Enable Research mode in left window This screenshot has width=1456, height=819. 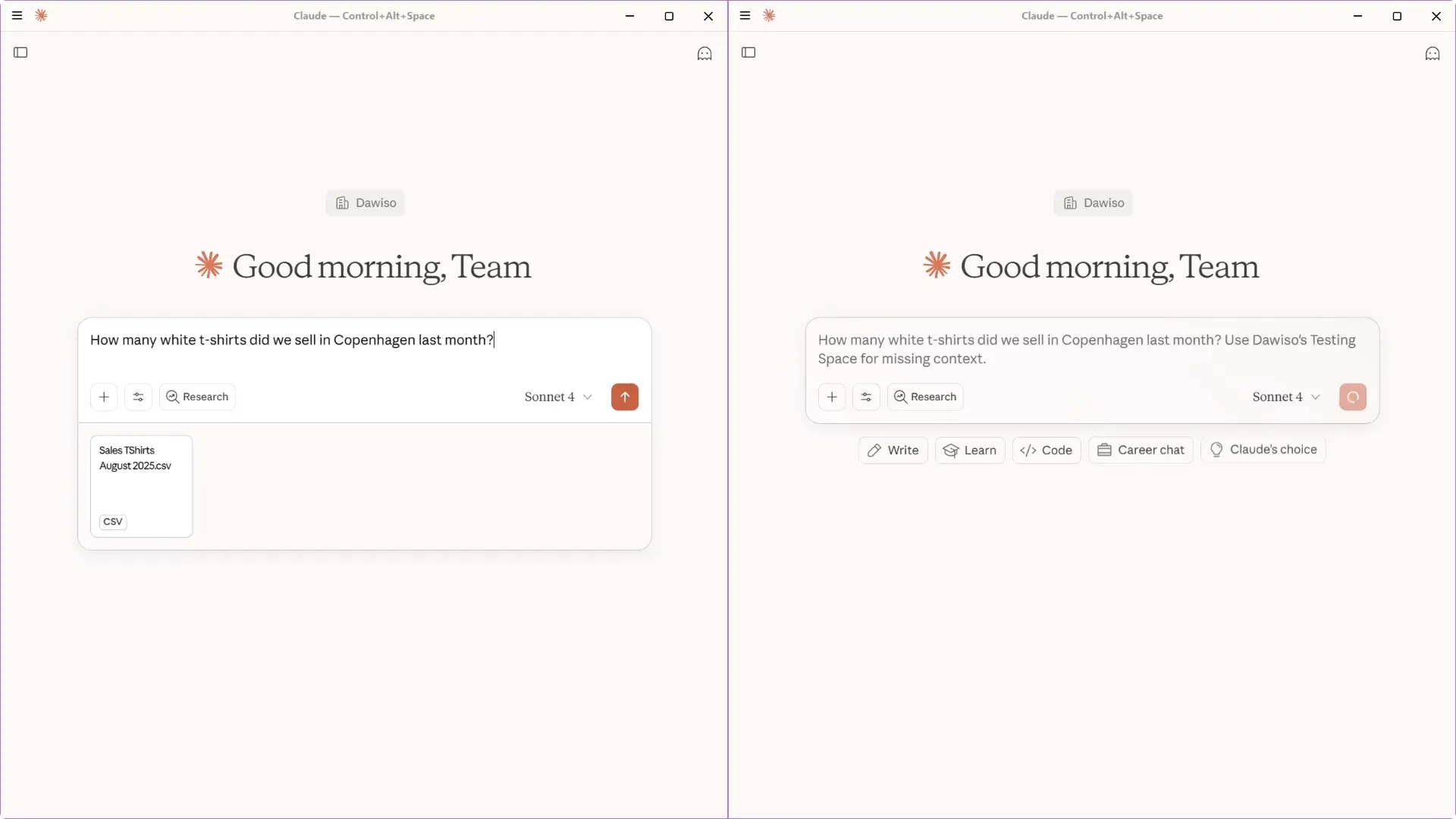pos(197,397)
